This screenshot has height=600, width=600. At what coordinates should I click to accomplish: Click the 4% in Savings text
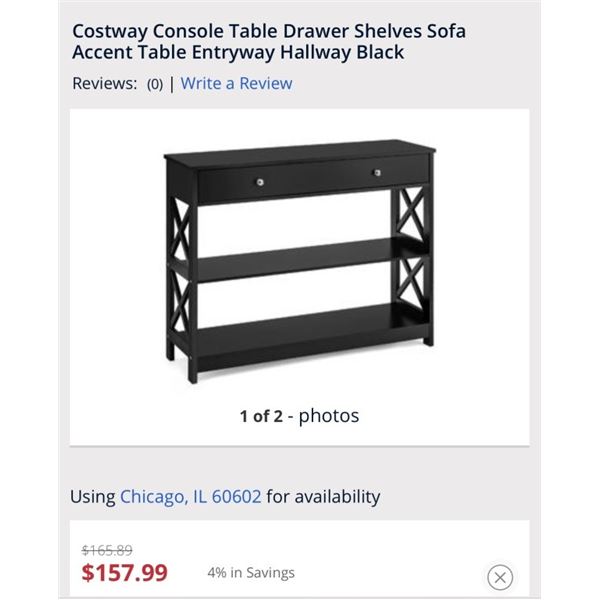[x=251, y=573]
